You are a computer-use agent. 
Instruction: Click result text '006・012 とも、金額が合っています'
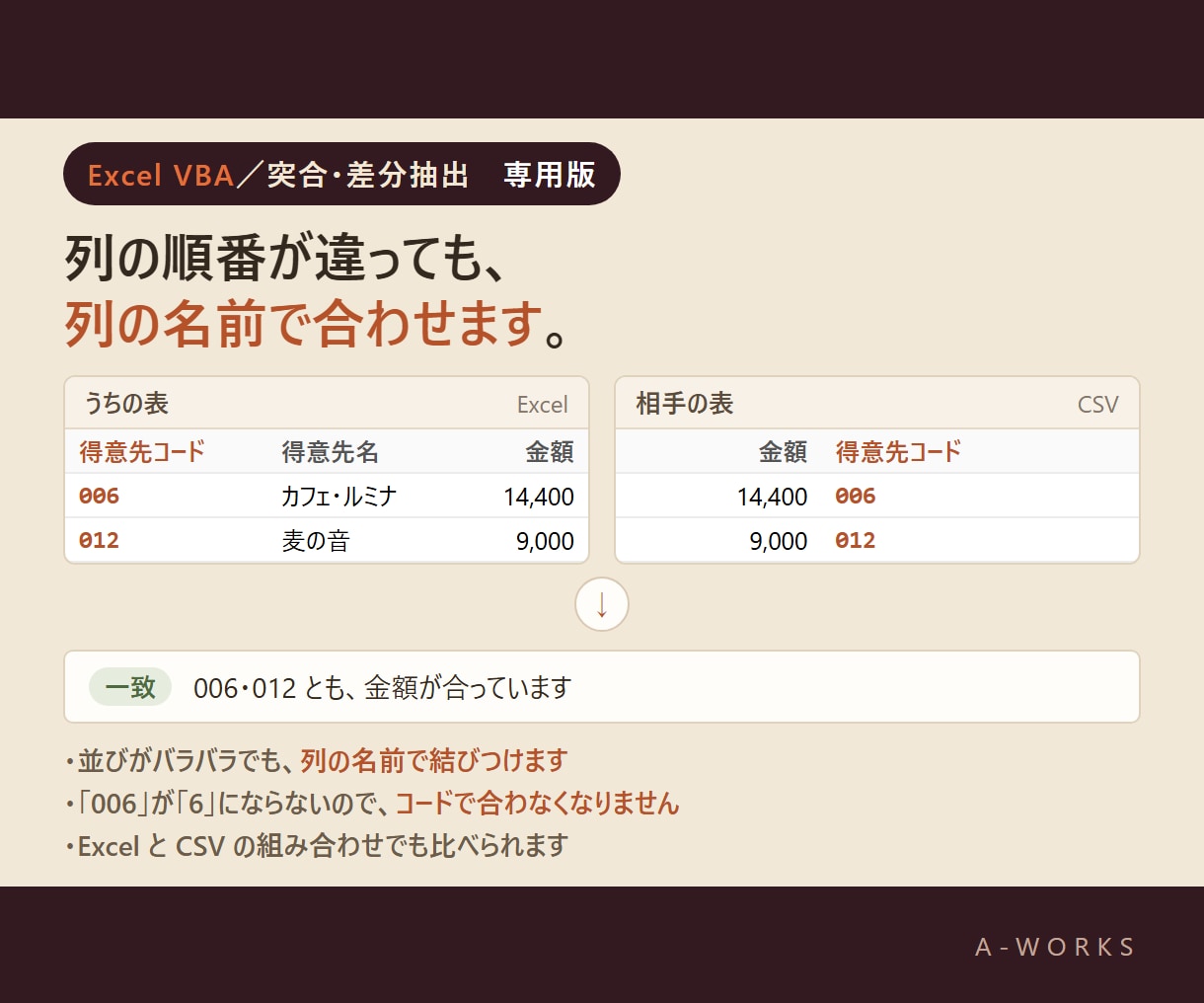[382, 687]
